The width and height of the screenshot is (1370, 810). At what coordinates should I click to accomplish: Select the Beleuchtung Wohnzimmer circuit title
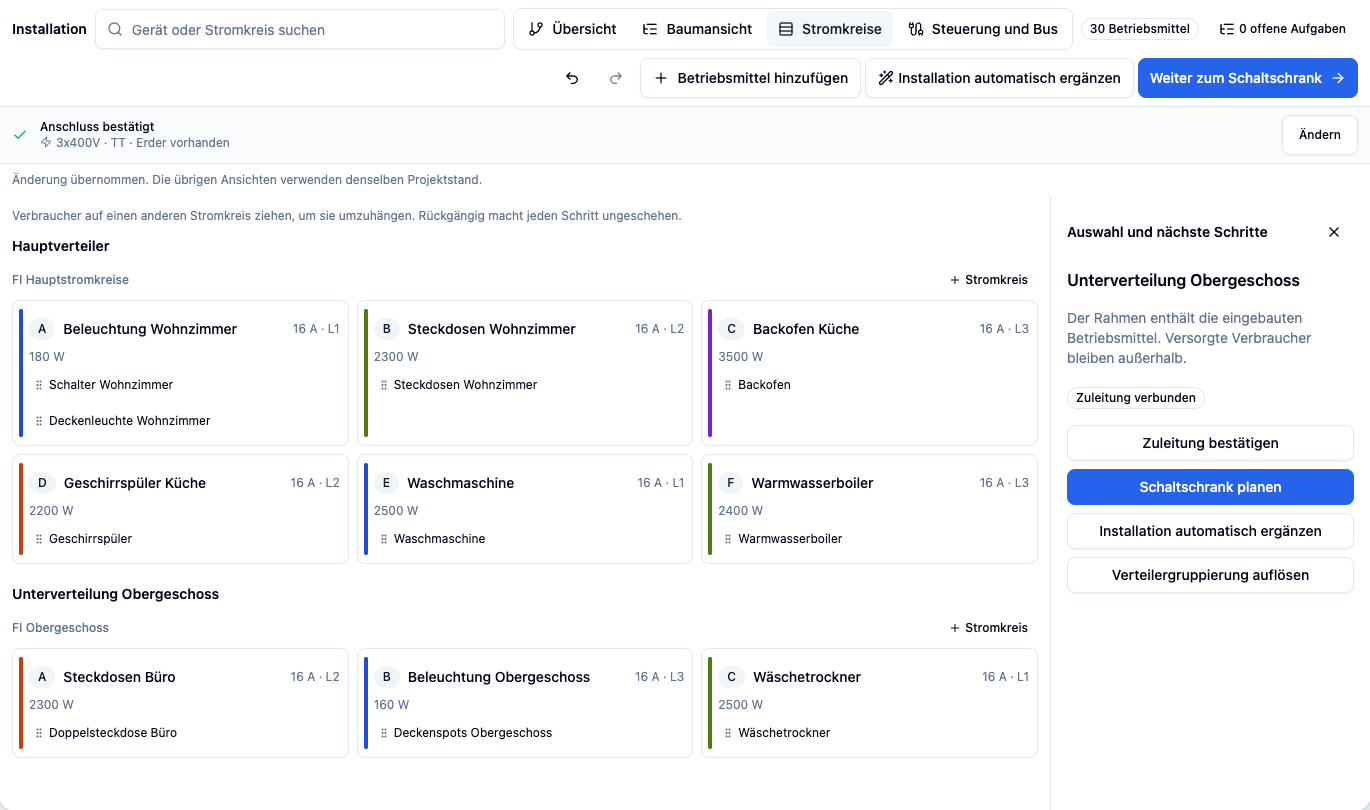150,329
